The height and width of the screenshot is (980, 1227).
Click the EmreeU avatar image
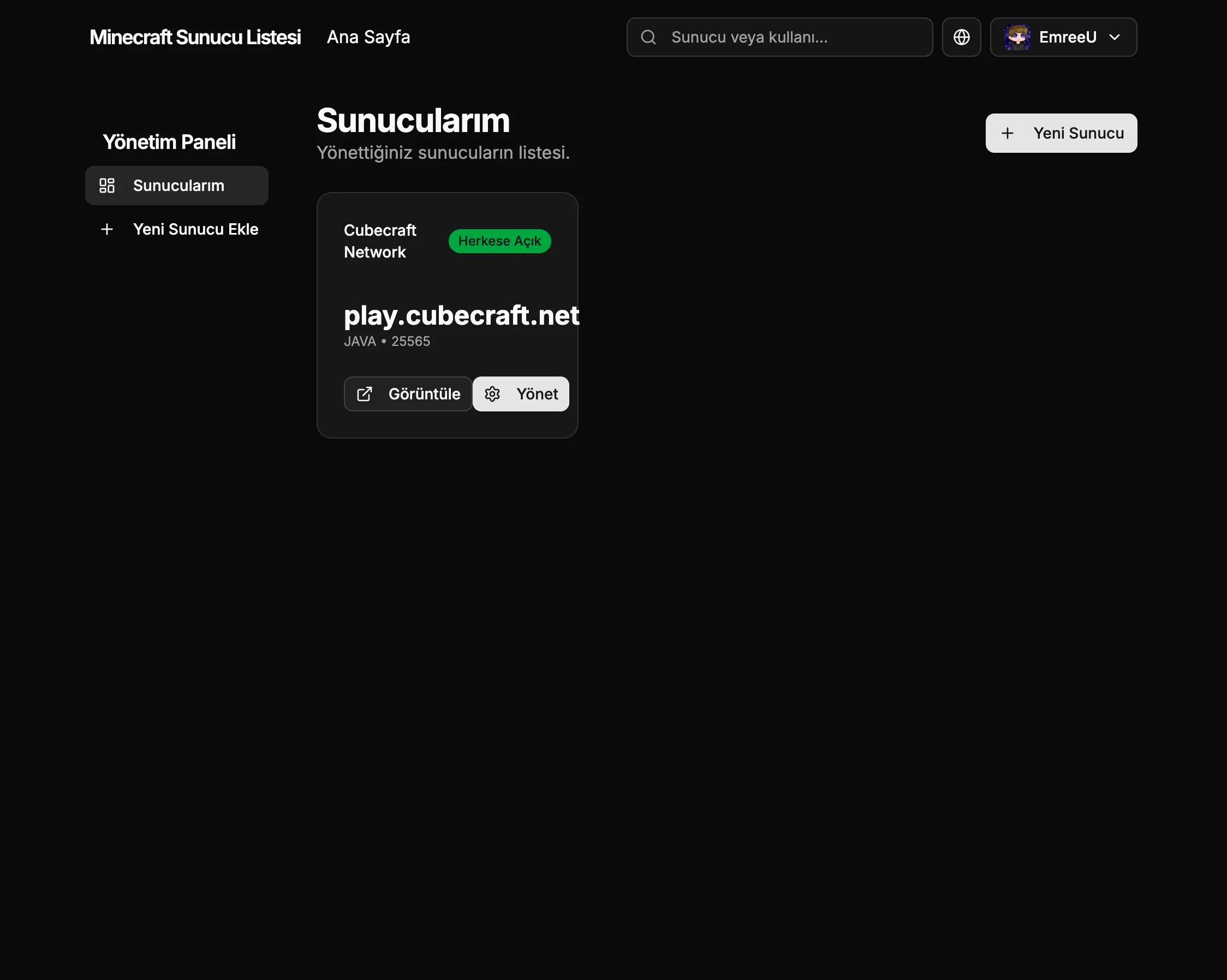pyautogui.click(x=1017, y=37)
